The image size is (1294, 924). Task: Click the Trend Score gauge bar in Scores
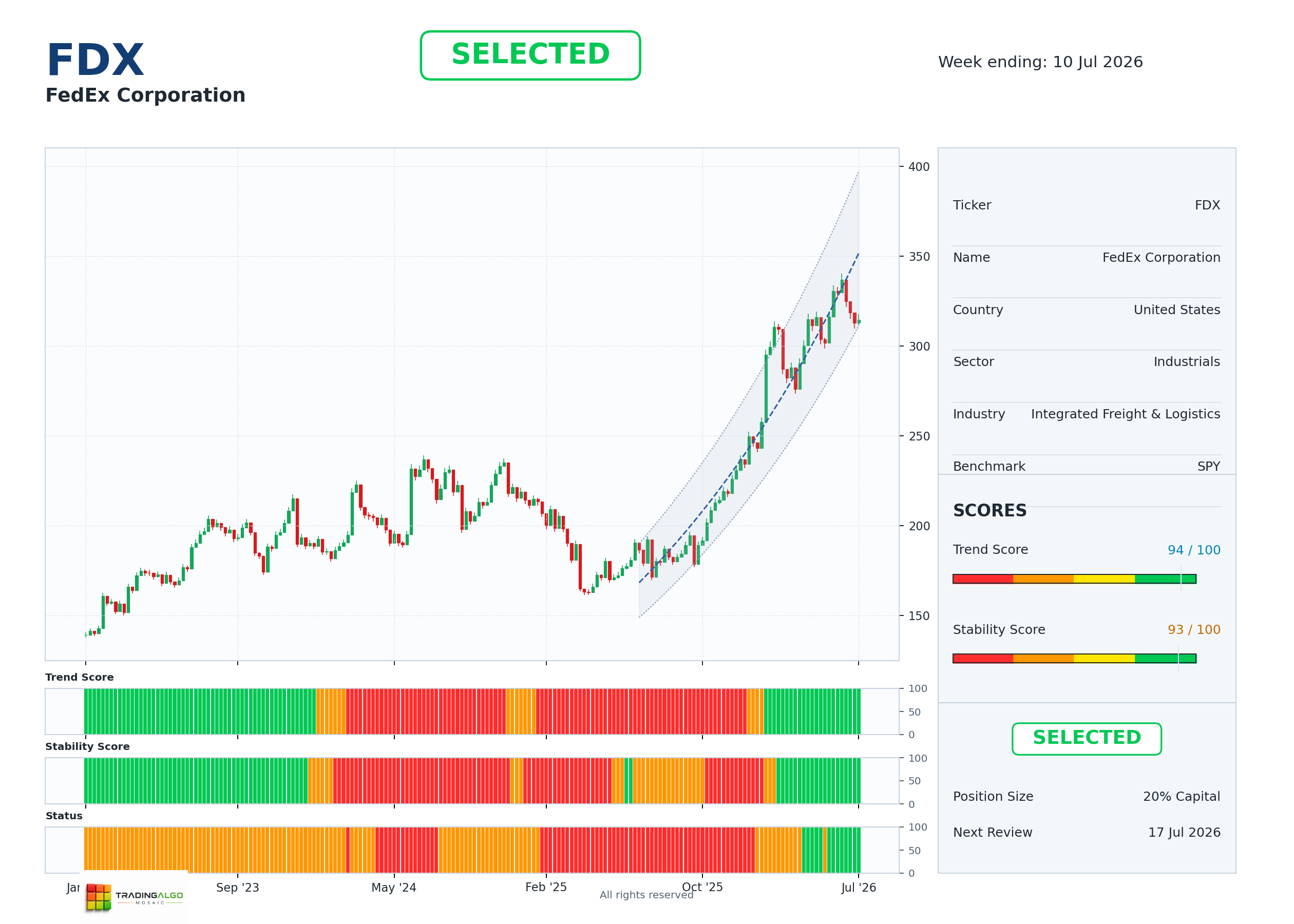[1074, 579]
